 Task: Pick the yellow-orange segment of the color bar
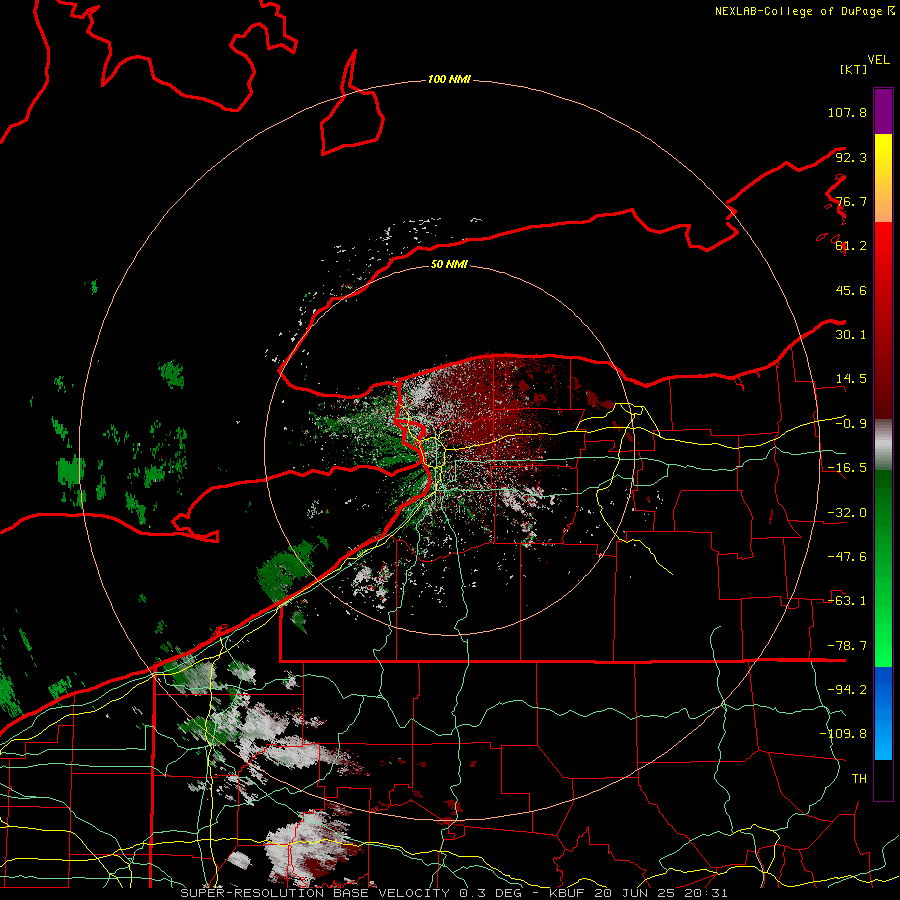883,178
